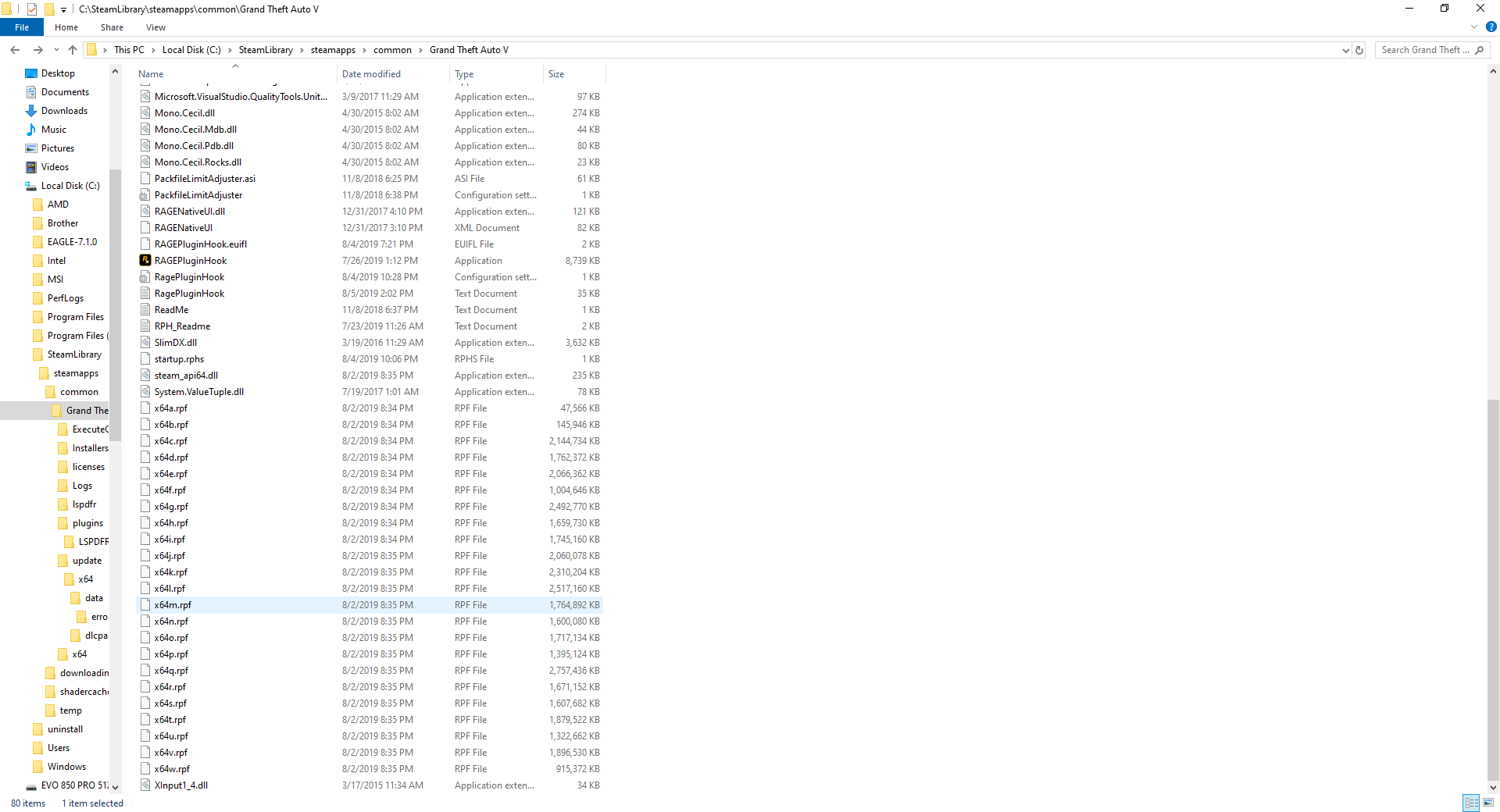Click the steam_api64.dll file icon

[145, 375]
